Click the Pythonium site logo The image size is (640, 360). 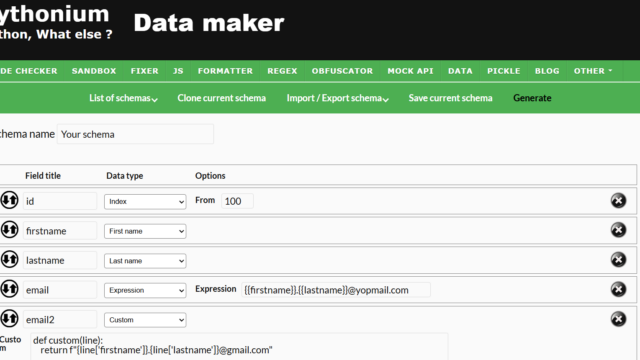[x=55, y=22]
